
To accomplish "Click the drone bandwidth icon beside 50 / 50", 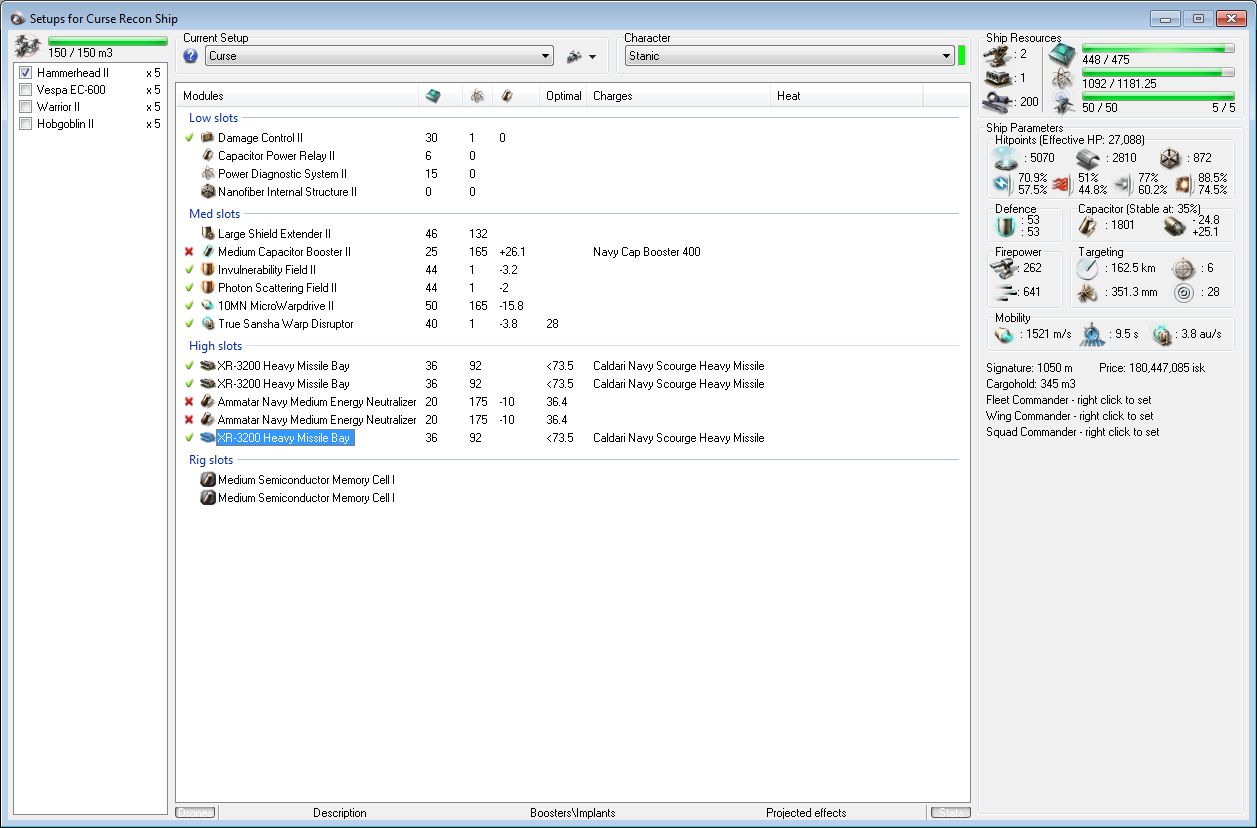I will click(x=1062, y=104).
